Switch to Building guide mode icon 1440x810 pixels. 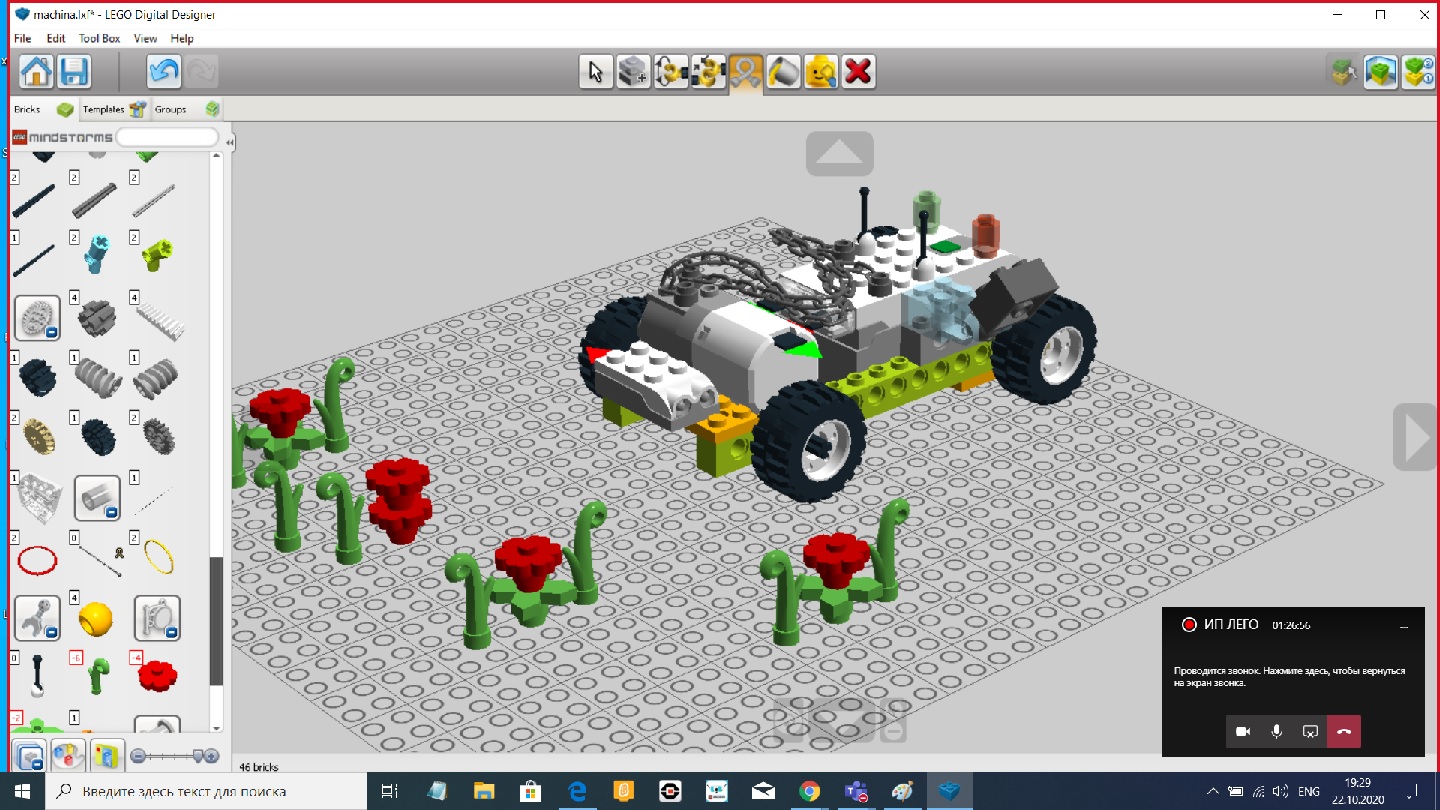1418,72
